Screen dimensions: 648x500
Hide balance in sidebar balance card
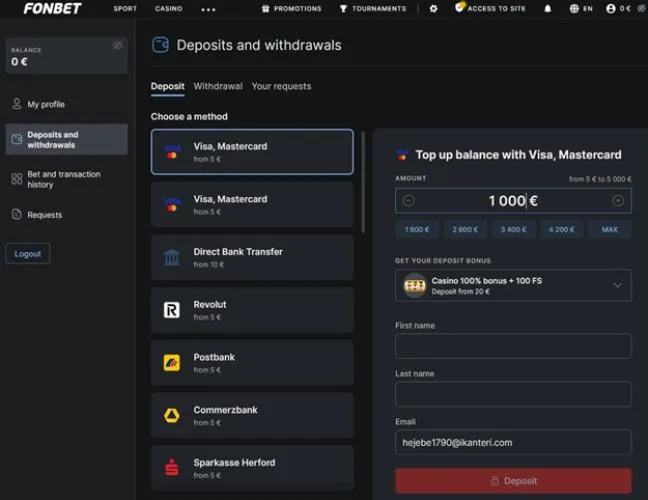118,45
